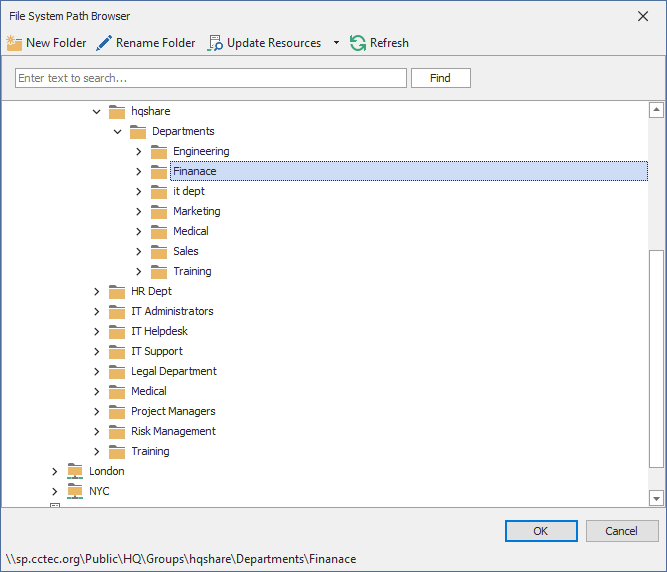Select the Risk Management folder

point(173,431)
